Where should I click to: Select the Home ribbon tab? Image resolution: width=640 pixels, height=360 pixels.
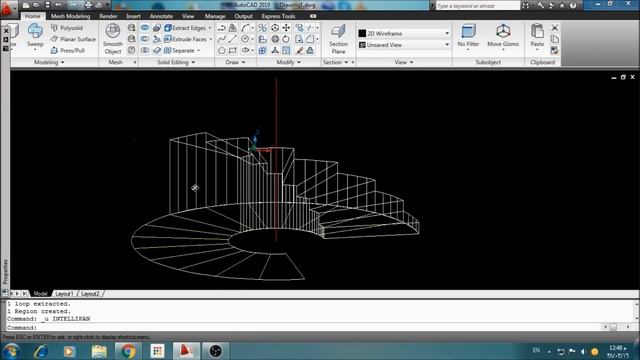[33, 16]
